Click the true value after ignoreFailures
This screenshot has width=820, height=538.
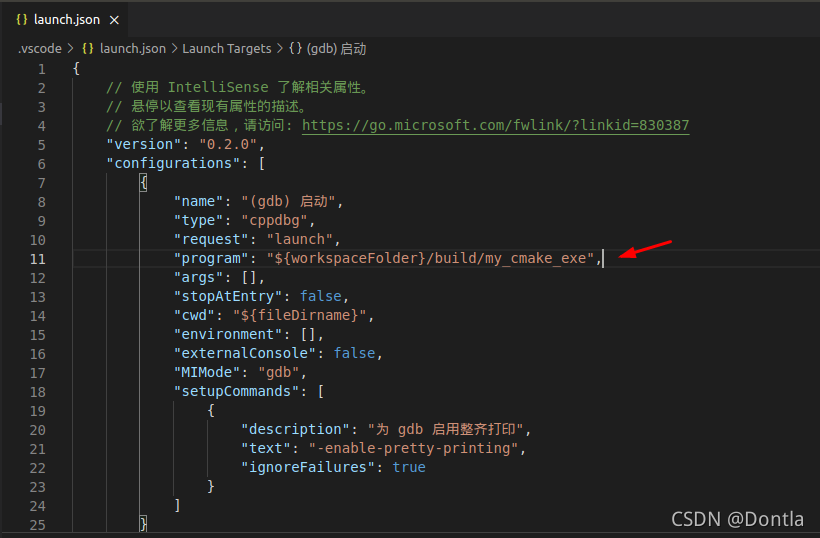pyautogui.click(x=409, y=467)
